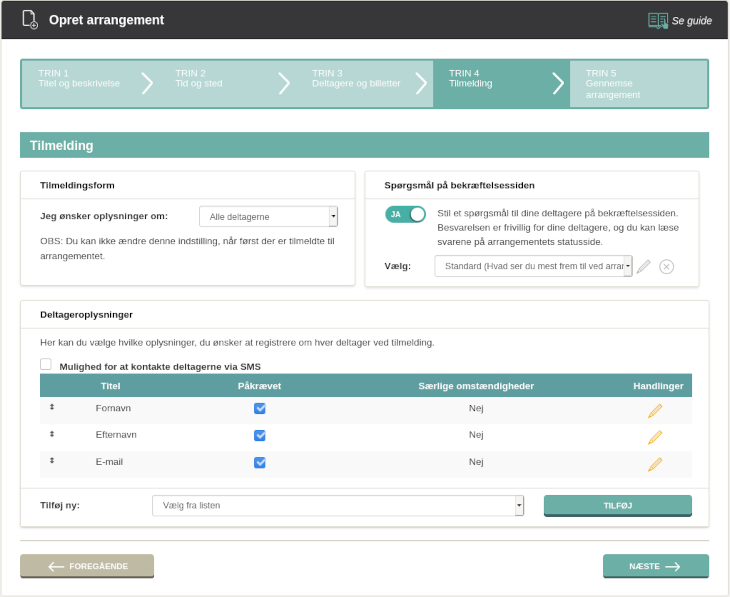Click the NÆSTE button
This screenshot has height=597, width=730.
[655, 566]
